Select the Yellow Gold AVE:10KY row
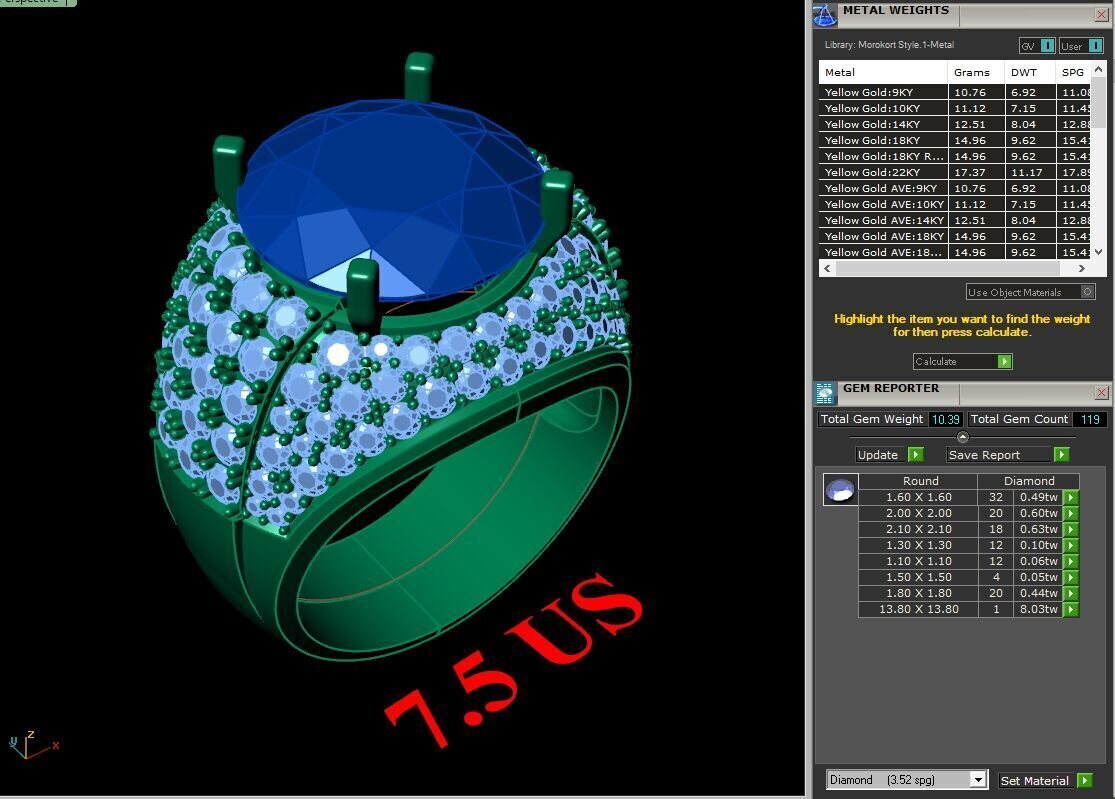 point(955,204)
